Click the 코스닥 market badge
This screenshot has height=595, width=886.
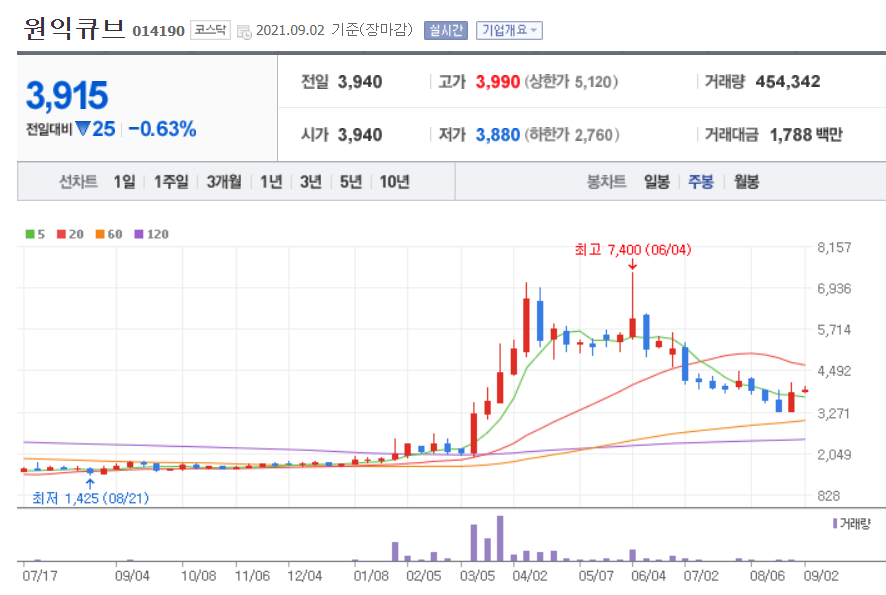coord(210,30)
